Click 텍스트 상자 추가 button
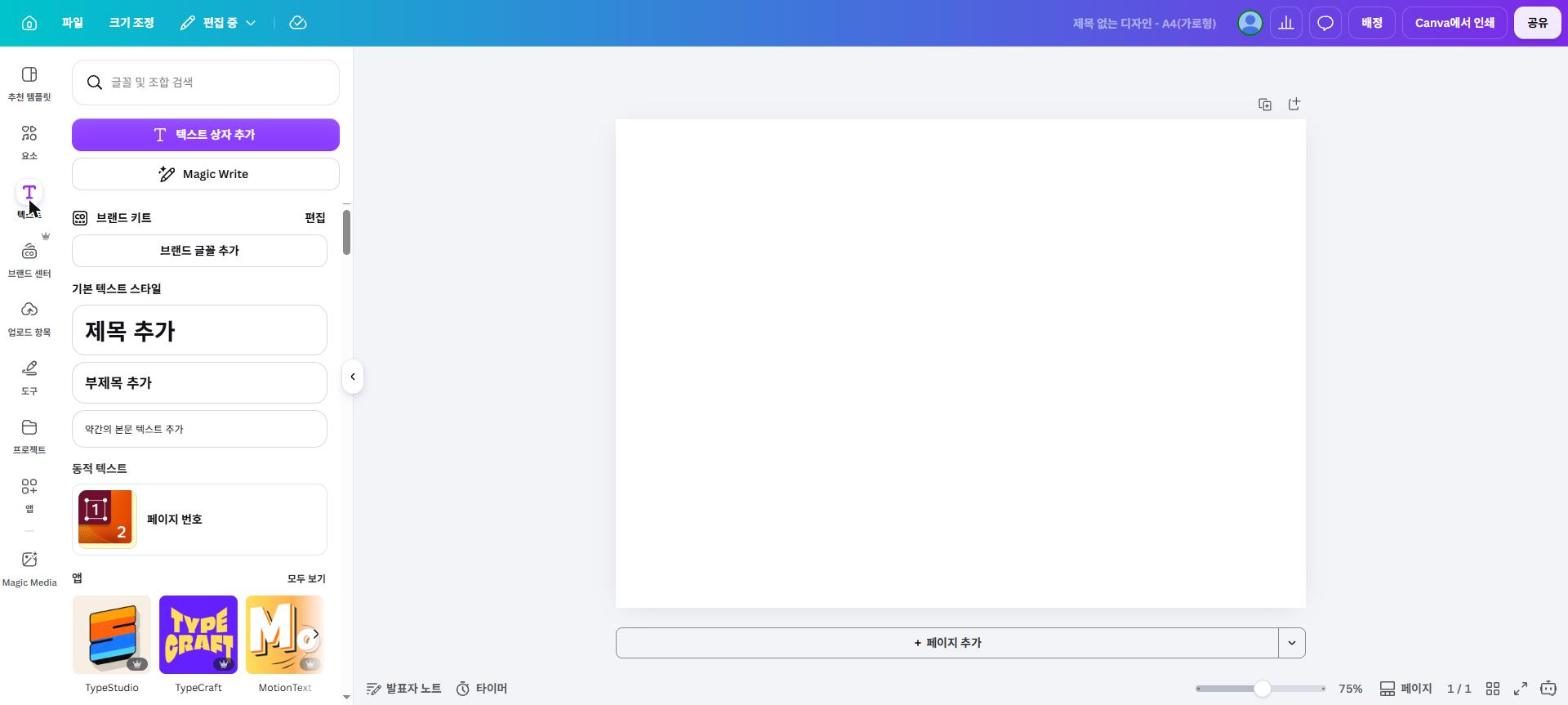 tap(206, 135)
